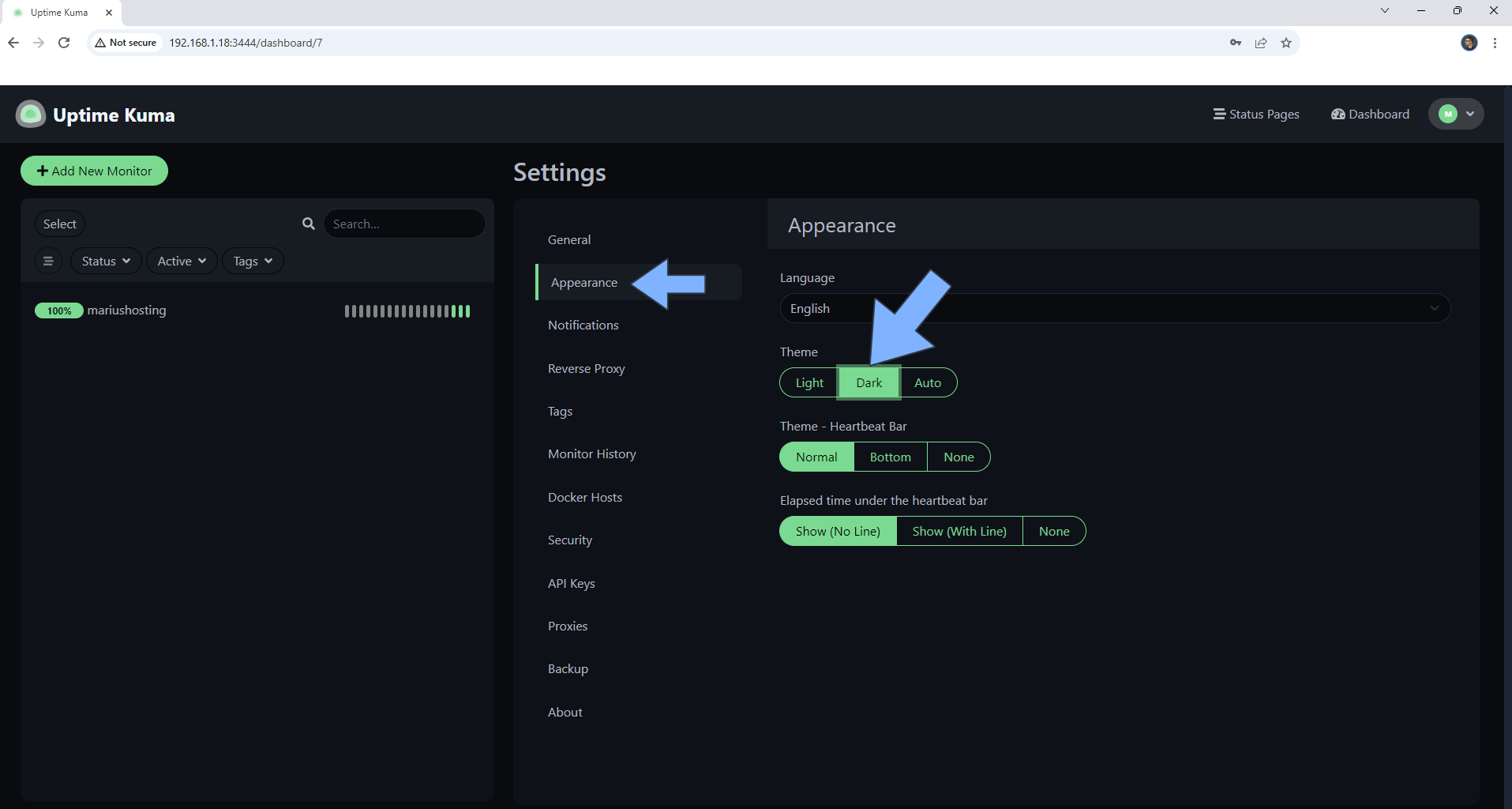Click the bookmark star in the address bar
This screenshot has height=809, width=1512.
(x=1286, y=43)
